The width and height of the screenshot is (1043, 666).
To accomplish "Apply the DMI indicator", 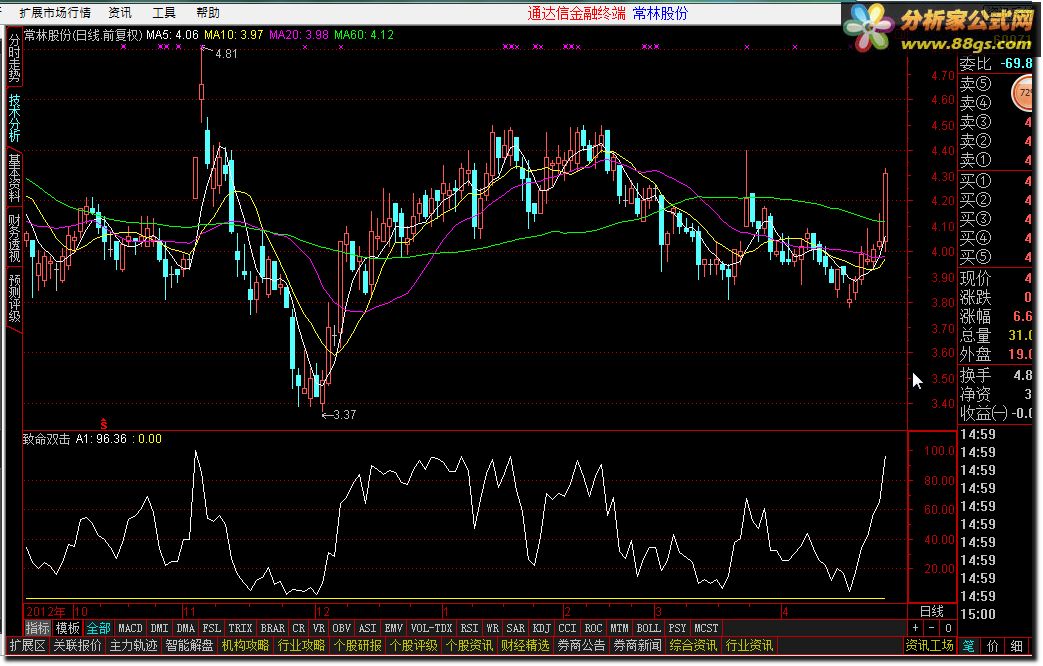I will coord(160,628).
